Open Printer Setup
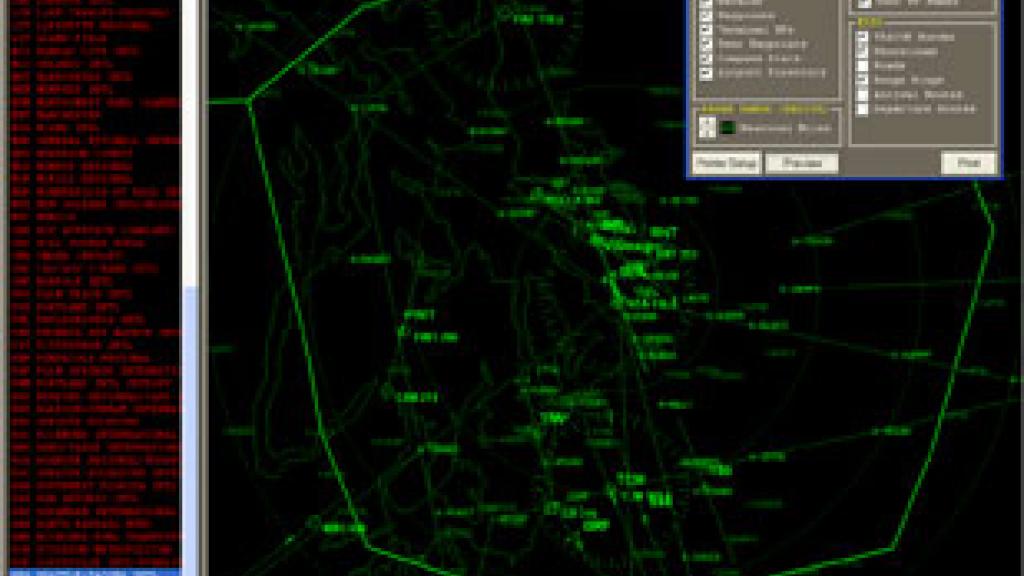Image resolution: width=1024 pixels, height=576 pixels. pos(729,162)
